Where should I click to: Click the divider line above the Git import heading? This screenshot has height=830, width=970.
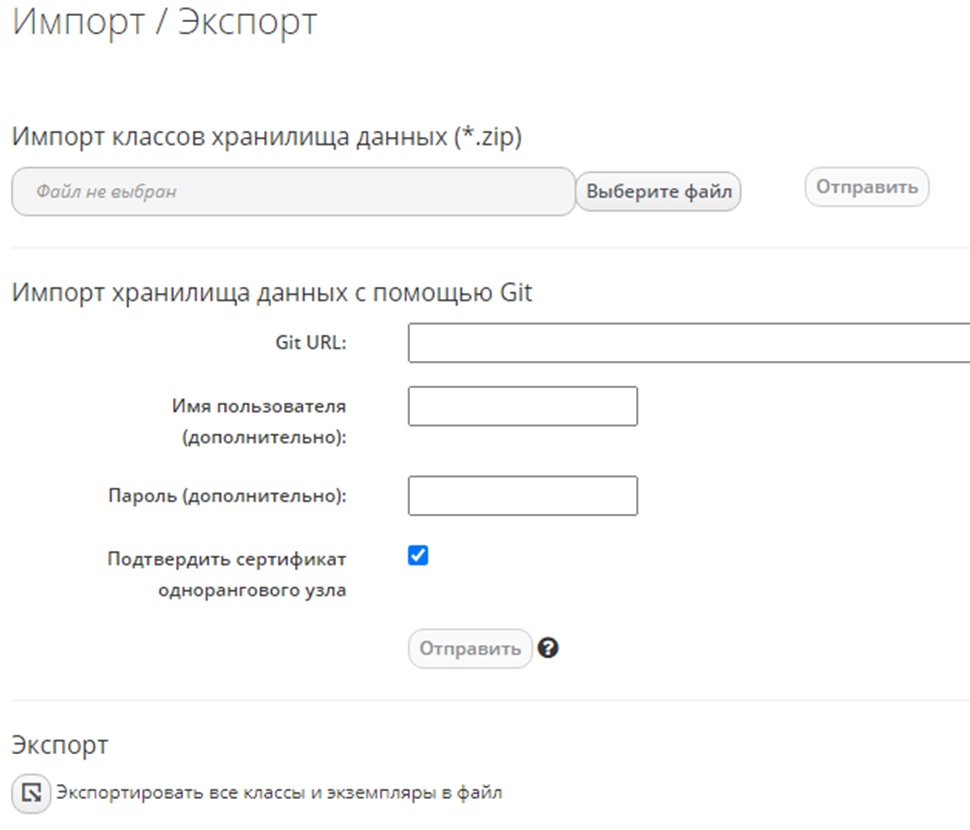pos(490,248)
